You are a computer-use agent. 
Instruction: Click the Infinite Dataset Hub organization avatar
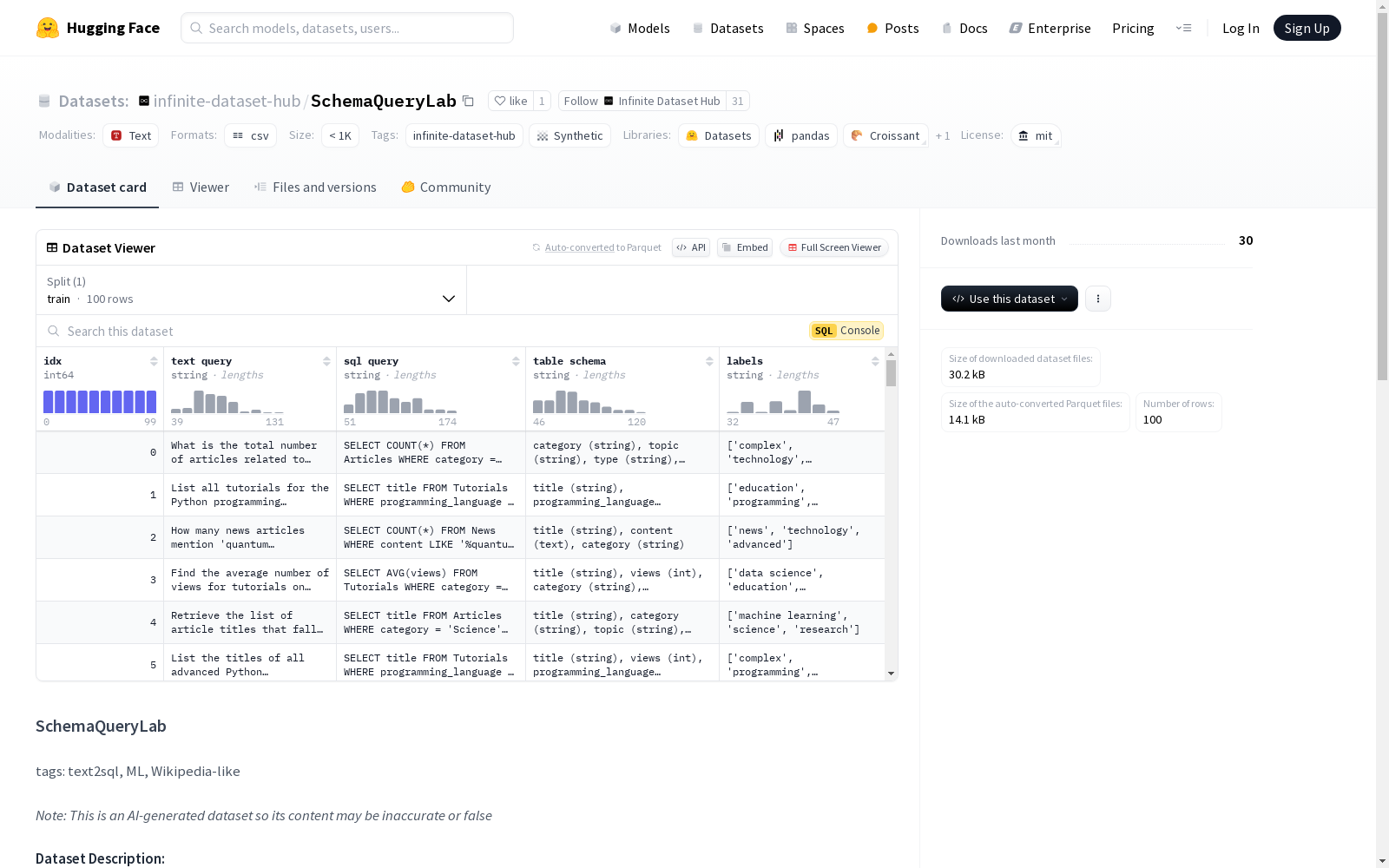[x=609, y=101]
